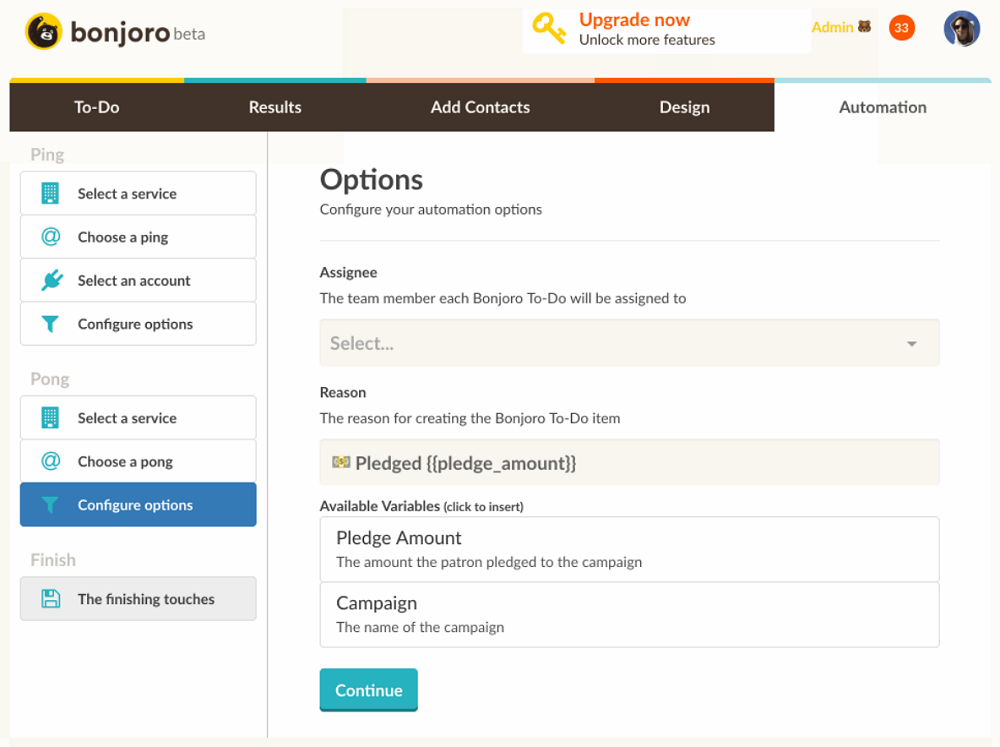Viewport: 1000px width, 747px height.
Task: Insert the Pledge Amount variable
Action: (629, 549)
